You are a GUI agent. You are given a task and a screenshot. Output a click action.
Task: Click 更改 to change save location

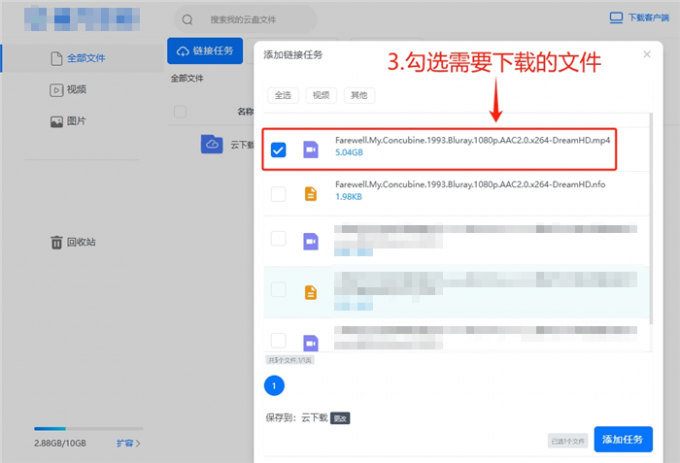click(340, 418)
